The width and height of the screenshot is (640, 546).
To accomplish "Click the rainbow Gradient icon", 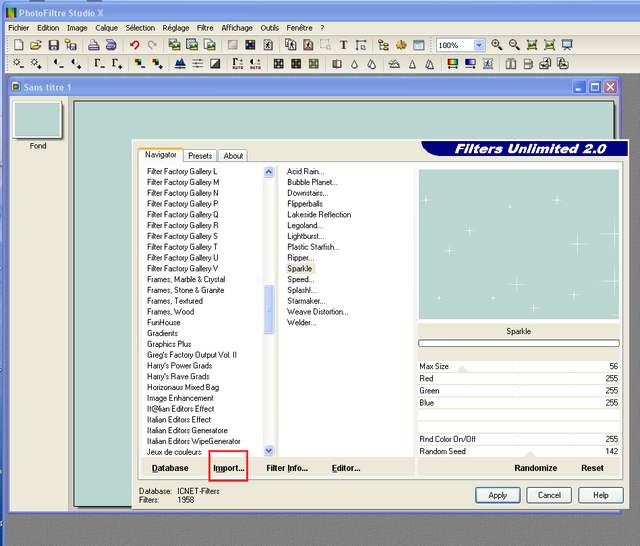I will [x=453, y=64].
